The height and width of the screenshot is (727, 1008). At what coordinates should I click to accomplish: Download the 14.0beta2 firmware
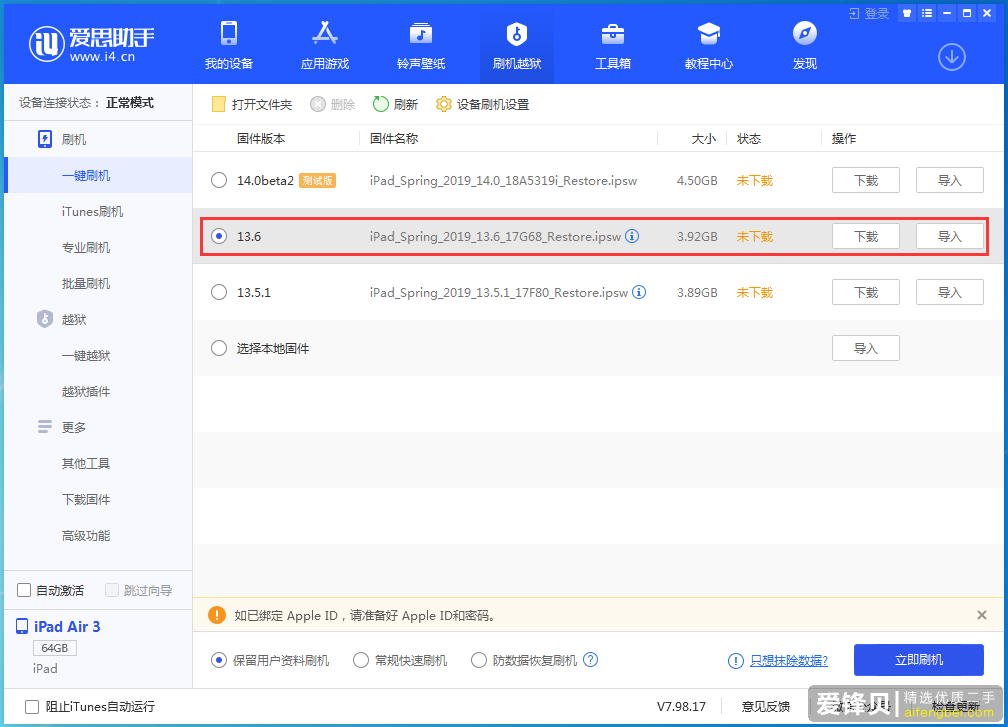[865, 180]
